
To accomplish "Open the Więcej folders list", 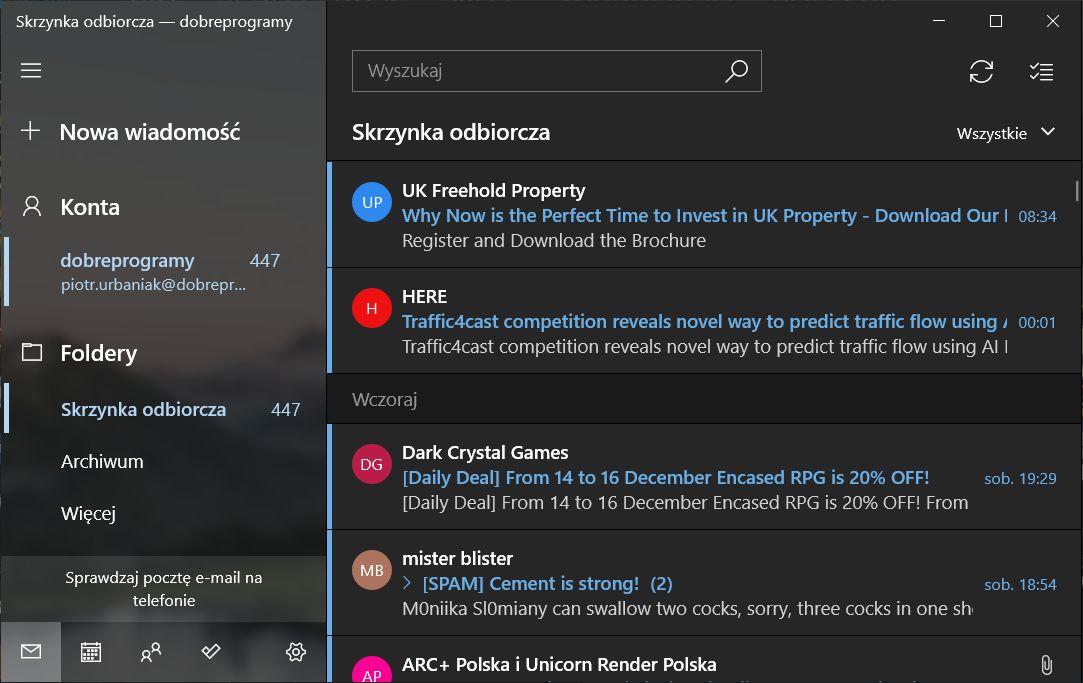I will (88, 514).
